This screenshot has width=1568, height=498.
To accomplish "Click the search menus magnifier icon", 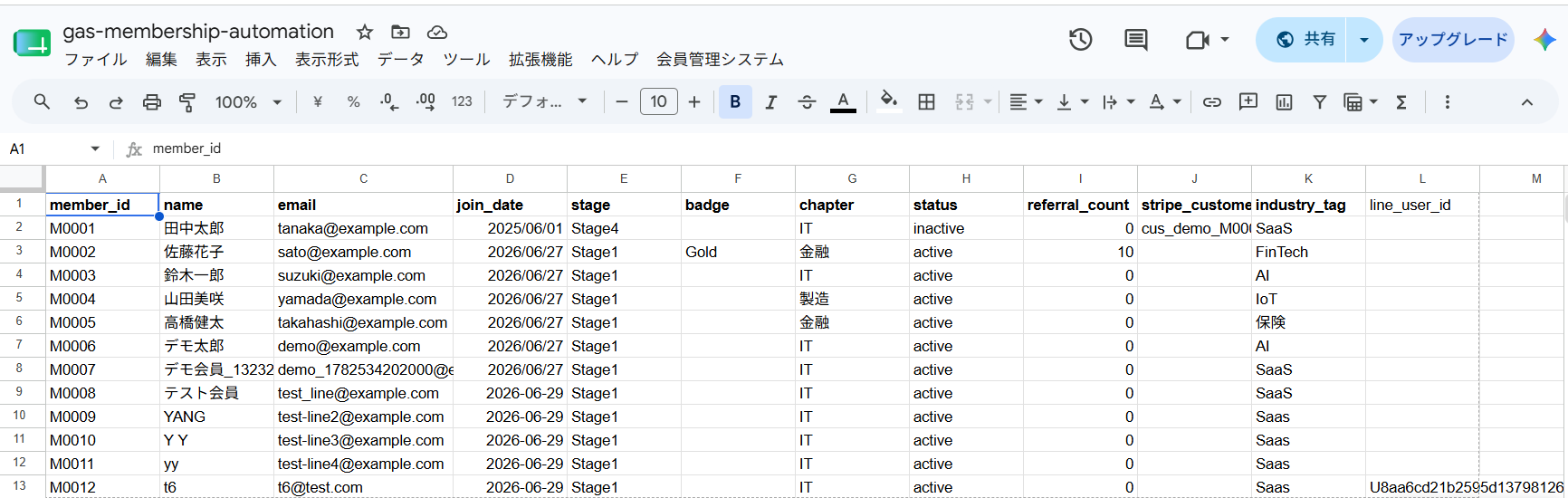I will coord(42,102).
